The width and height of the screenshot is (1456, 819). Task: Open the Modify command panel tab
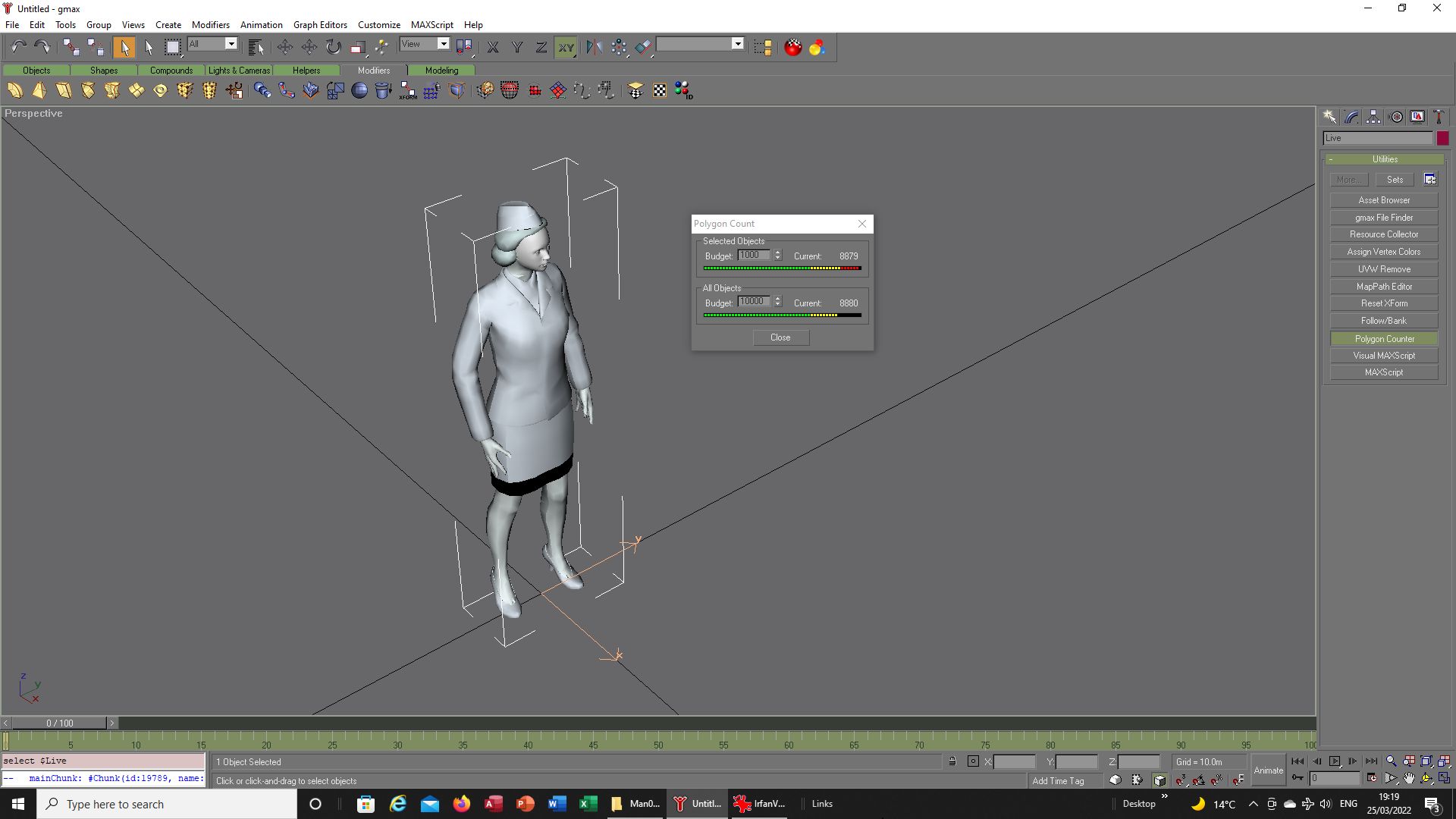click(x=1352, y=117)
